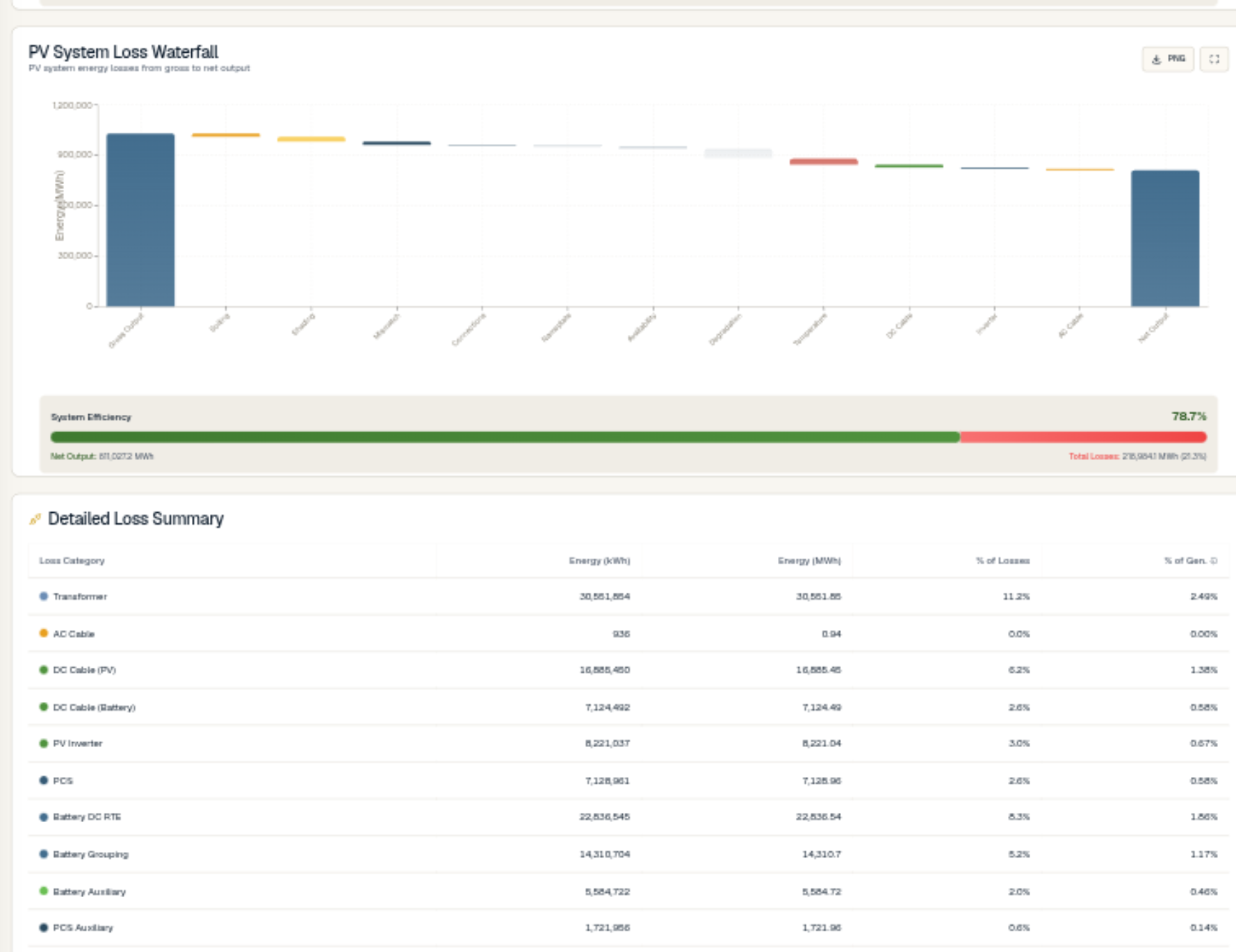Download the waterfall chart as PNG
The image size is (1236, 952).
point(1168,59)
